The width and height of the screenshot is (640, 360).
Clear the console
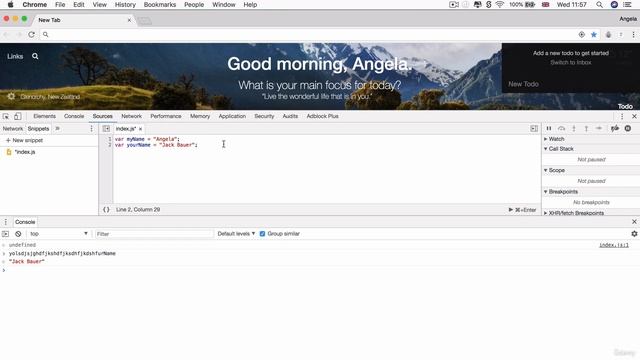(x=18, y=234)
